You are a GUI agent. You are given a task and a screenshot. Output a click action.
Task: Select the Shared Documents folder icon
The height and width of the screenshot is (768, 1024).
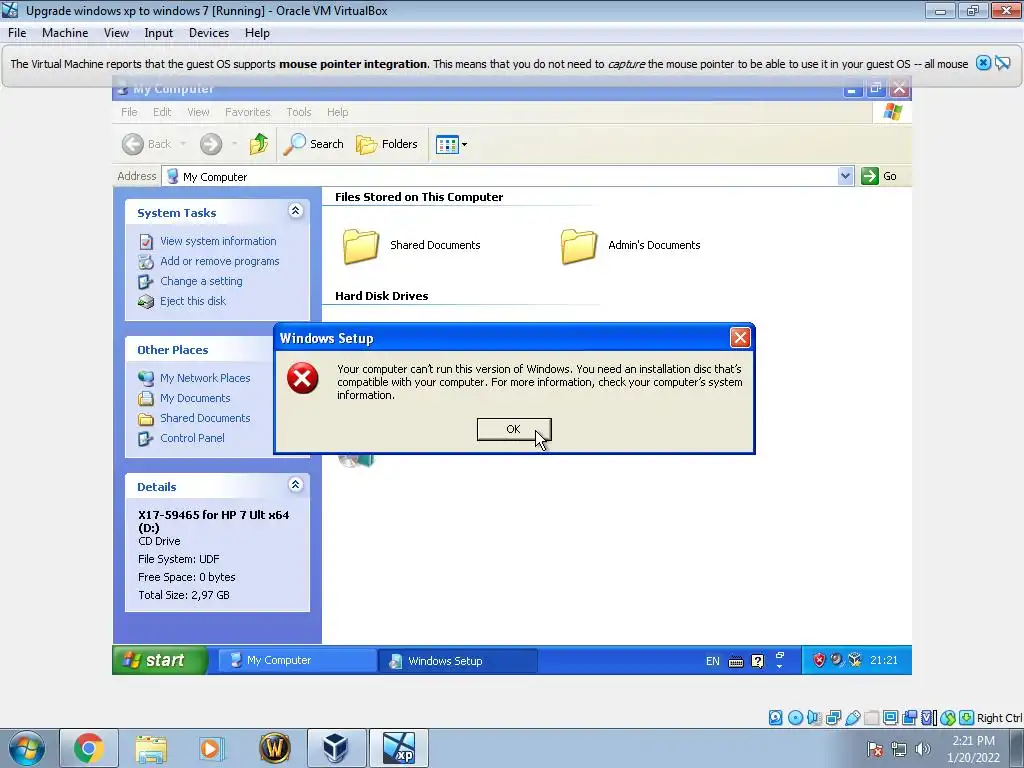[x=361, y=246]
